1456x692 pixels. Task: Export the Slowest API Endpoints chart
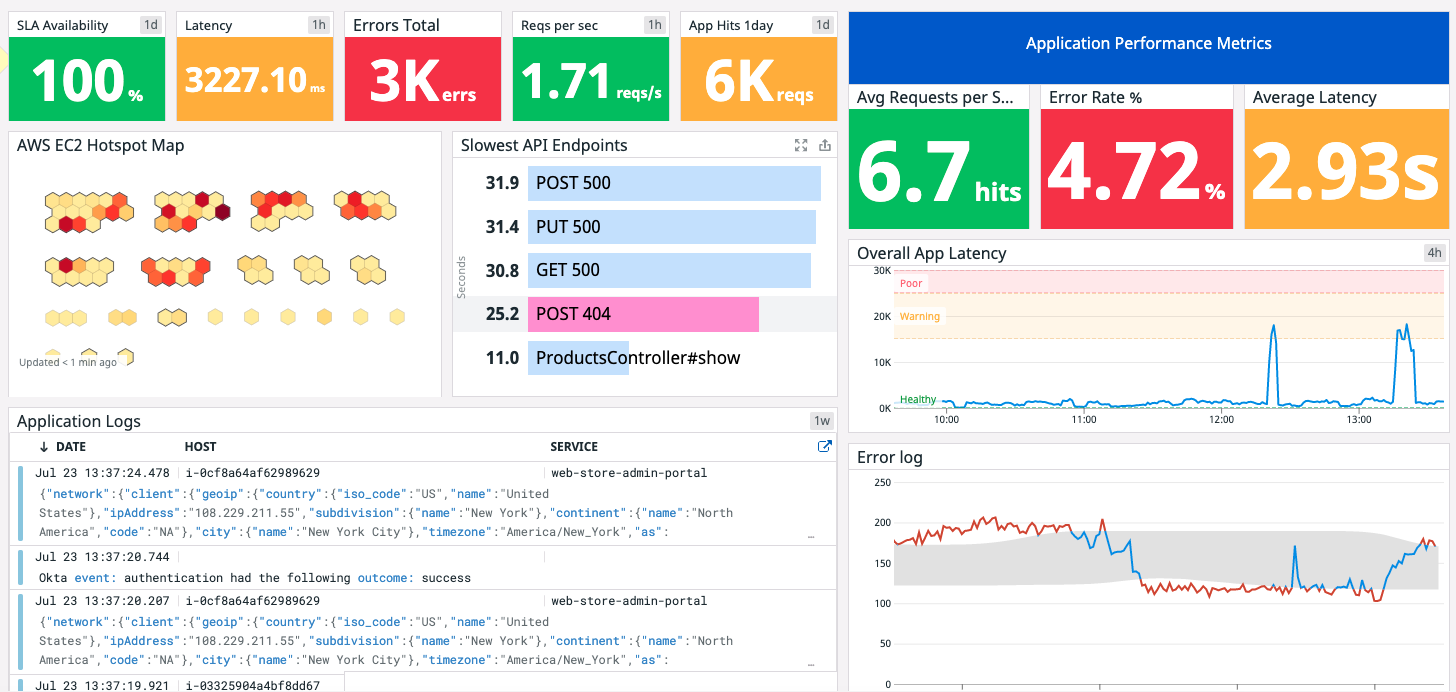click(x=825, y=145)
